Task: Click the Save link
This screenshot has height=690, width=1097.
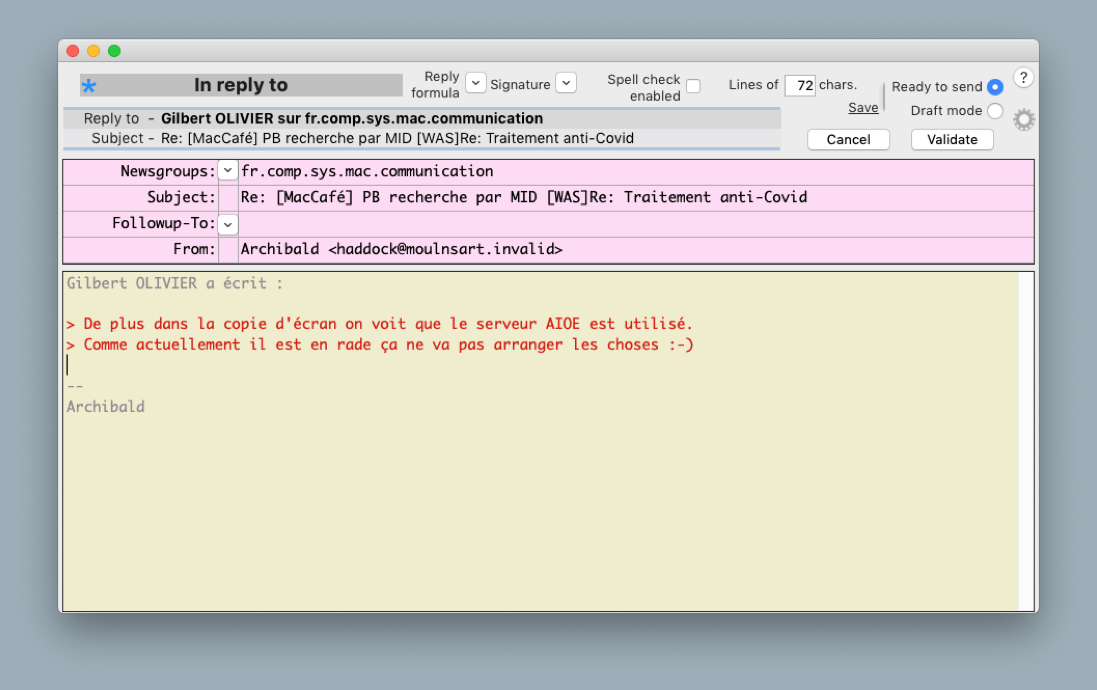Action: (863, 108)
